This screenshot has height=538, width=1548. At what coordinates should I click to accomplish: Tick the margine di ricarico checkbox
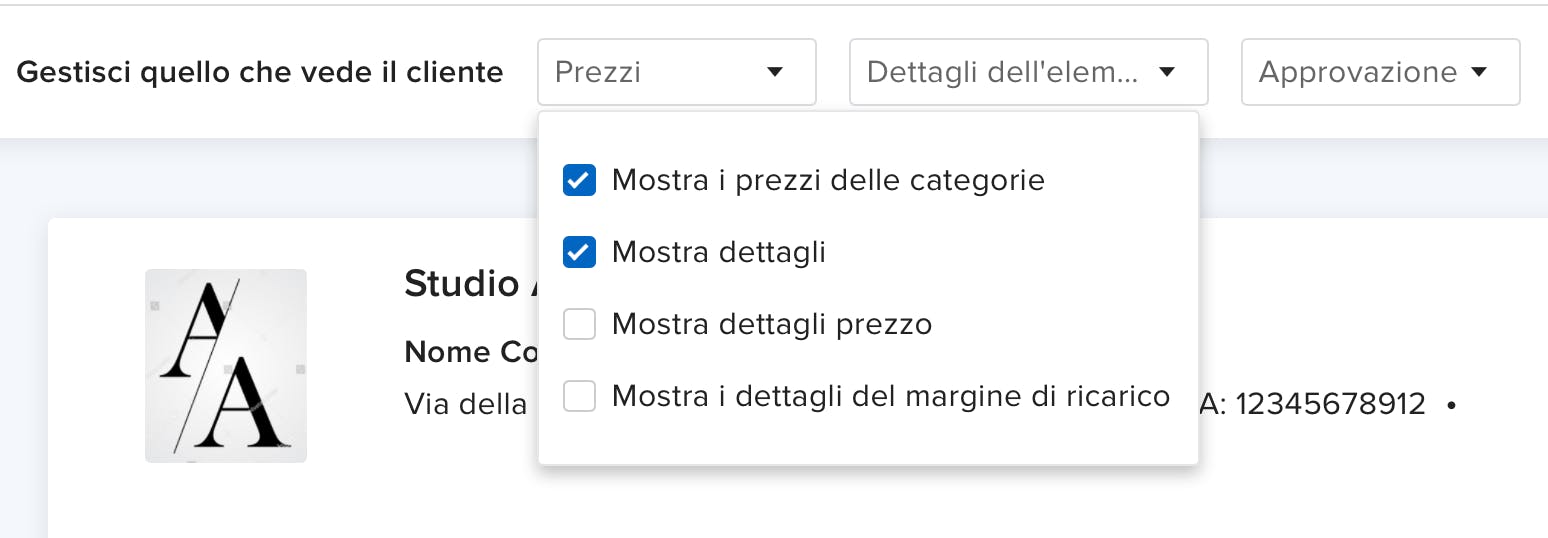click(579, 396)
